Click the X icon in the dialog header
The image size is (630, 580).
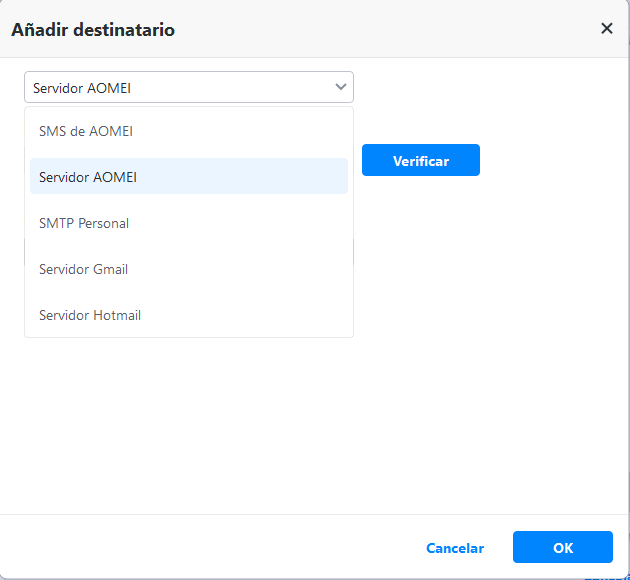click(x=606, y=29)
